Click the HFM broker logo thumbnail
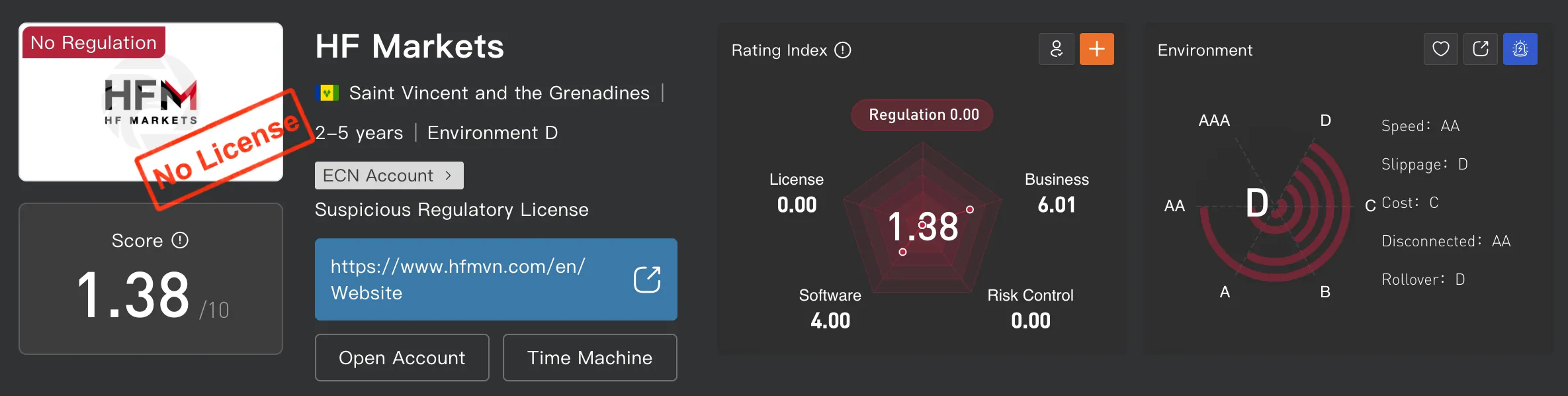The height and width of the screenshot is (396, 1568). tap(151, 102)
